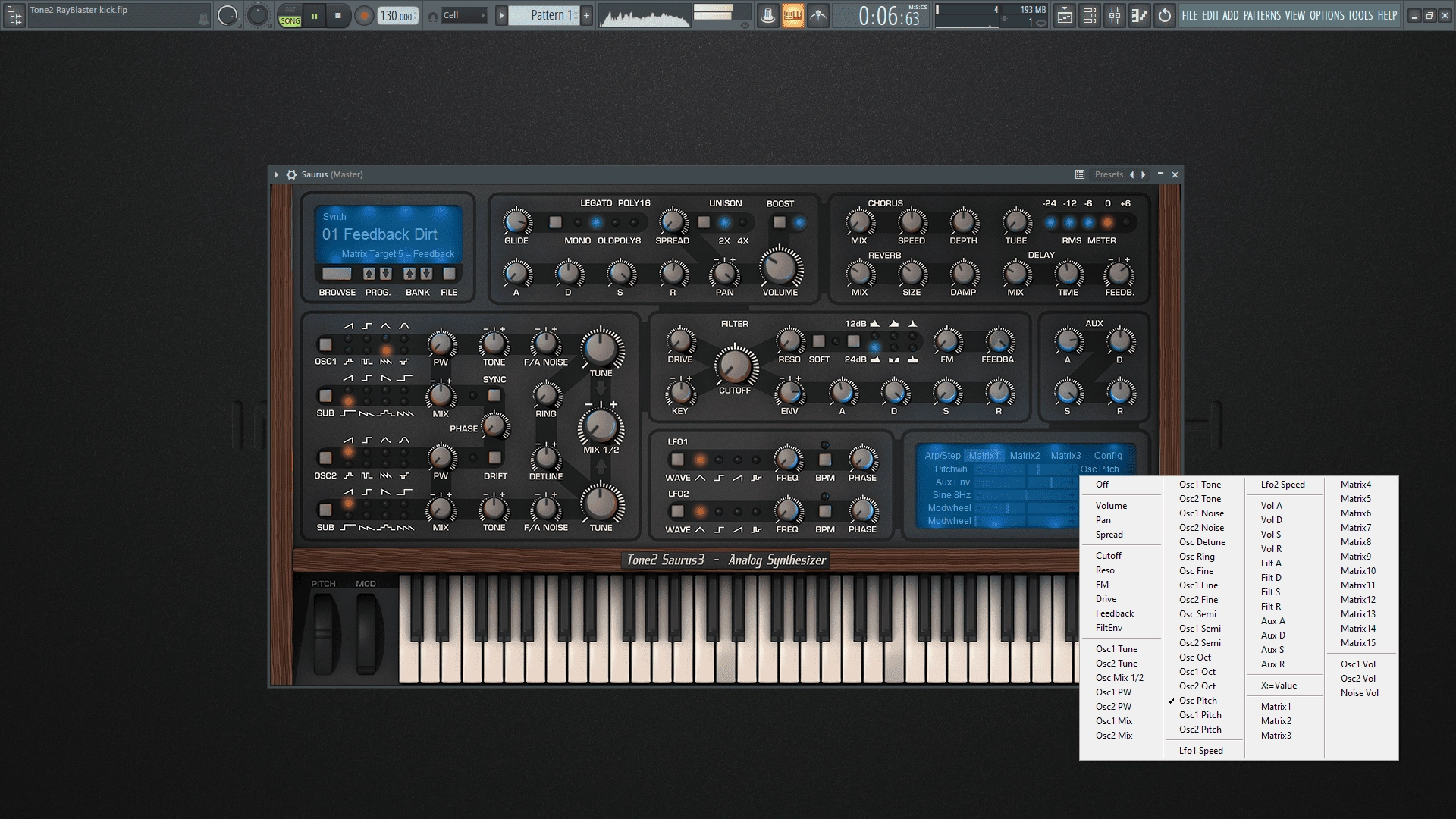This screenshot has height=819, width=1456.
Task: Toggle the LFO2 BPM sync button
Action: click(x=825, y=511)
